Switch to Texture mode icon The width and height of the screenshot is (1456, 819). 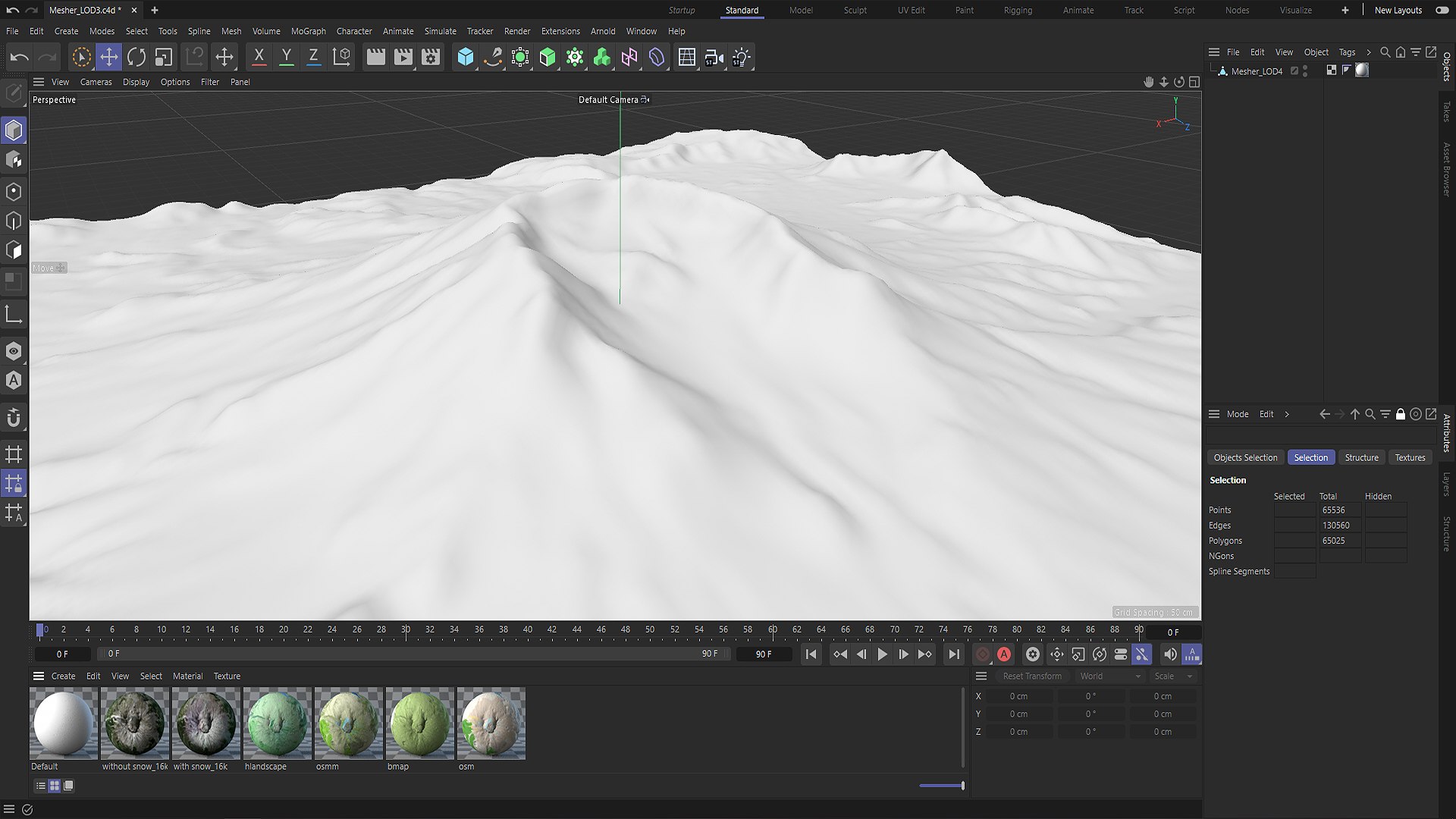coord(14,160)
